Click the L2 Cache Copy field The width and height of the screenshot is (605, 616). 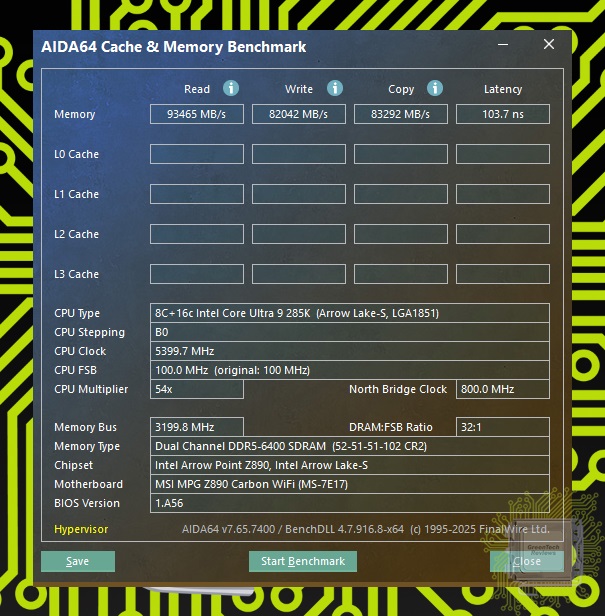point(401,234)
